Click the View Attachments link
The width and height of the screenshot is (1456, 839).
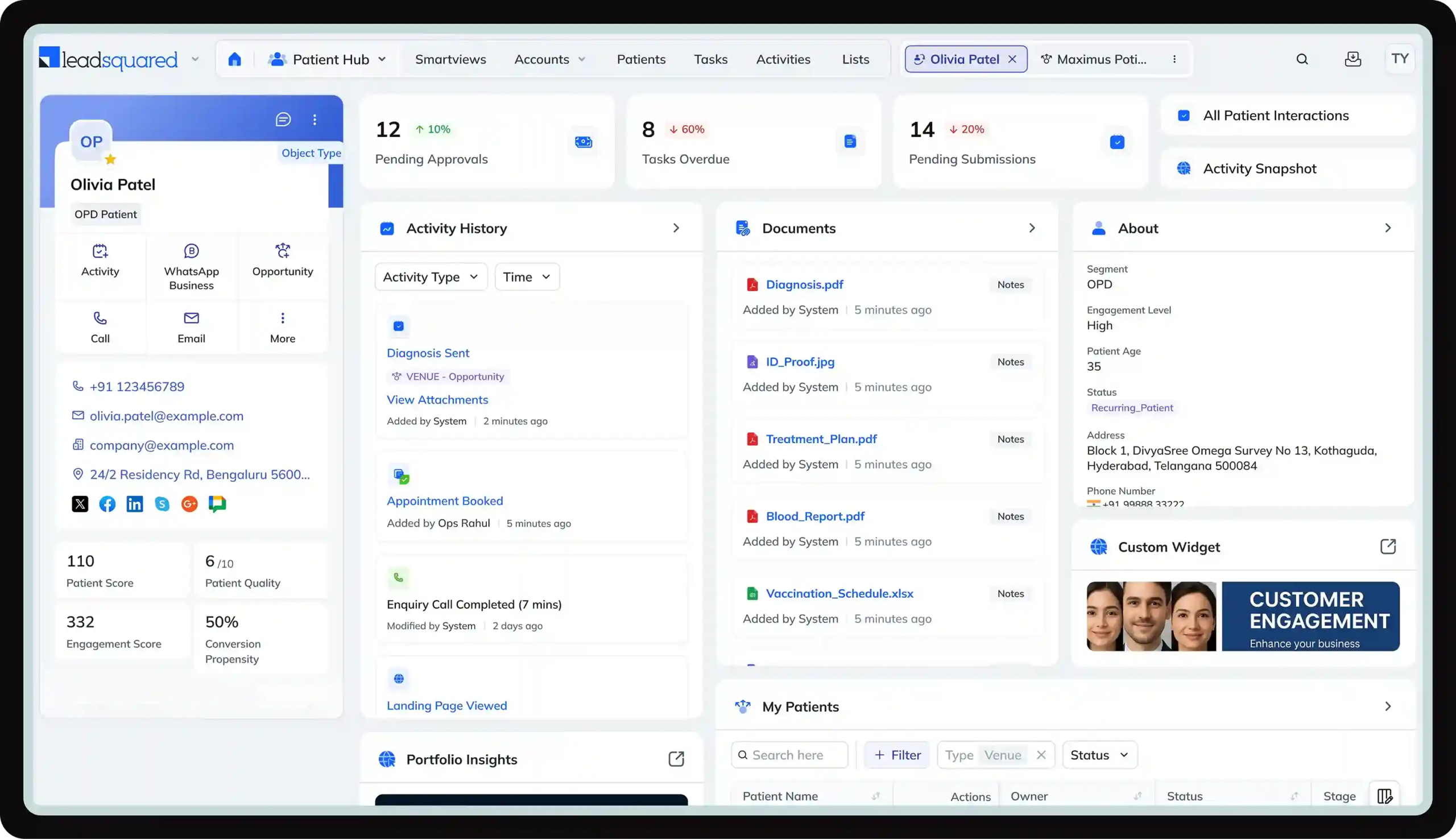click(x=437, y=400)
